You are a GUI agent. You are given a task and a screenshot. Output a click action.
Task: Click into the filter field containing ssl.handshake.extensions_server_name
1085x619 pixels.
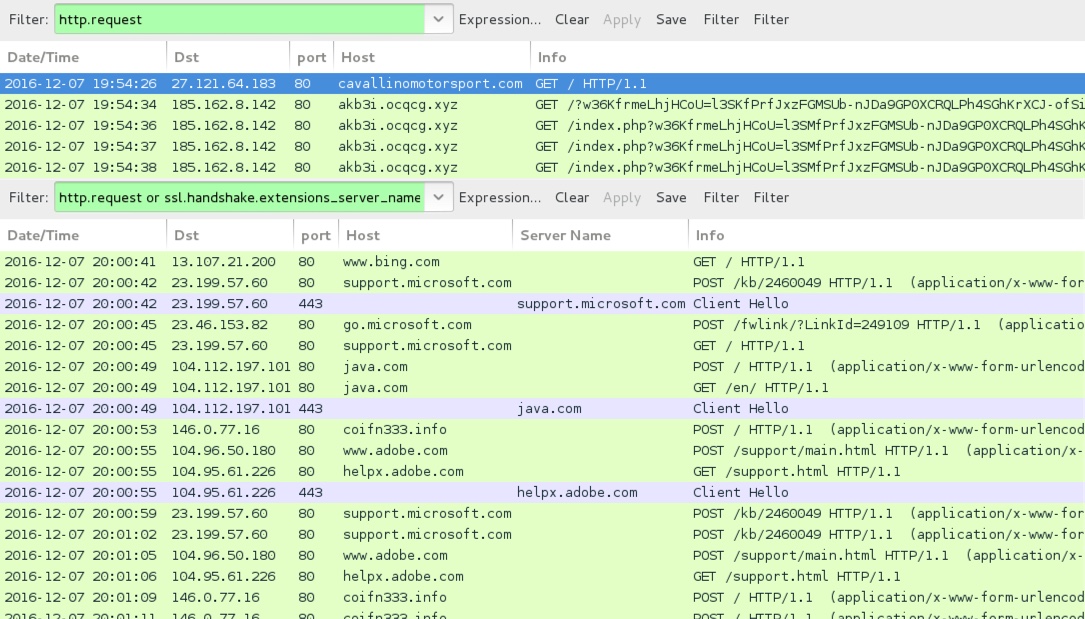239,198
